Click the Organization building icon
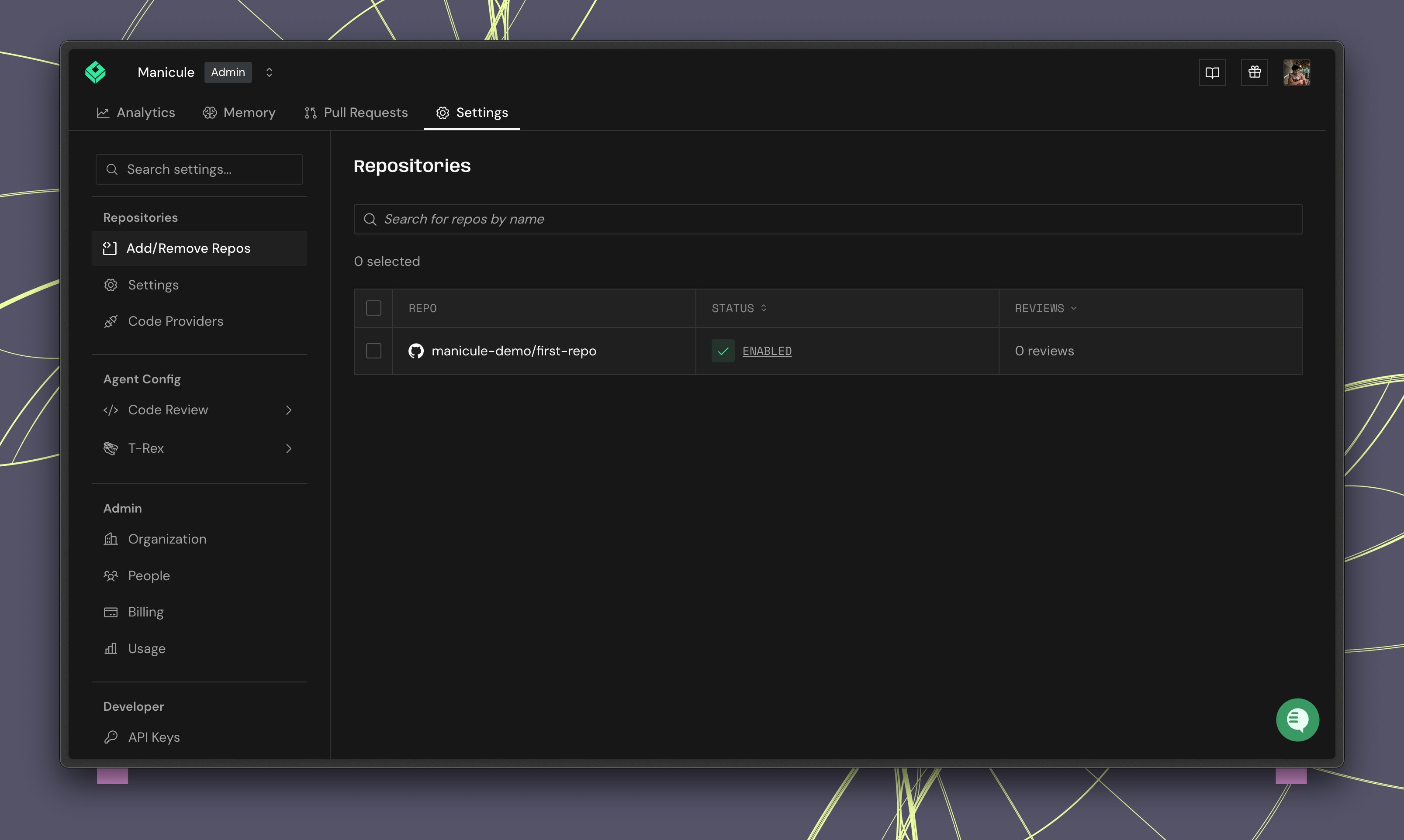Image resolution: width=1404 pixels, height=840 pixels. click(111, 539)
